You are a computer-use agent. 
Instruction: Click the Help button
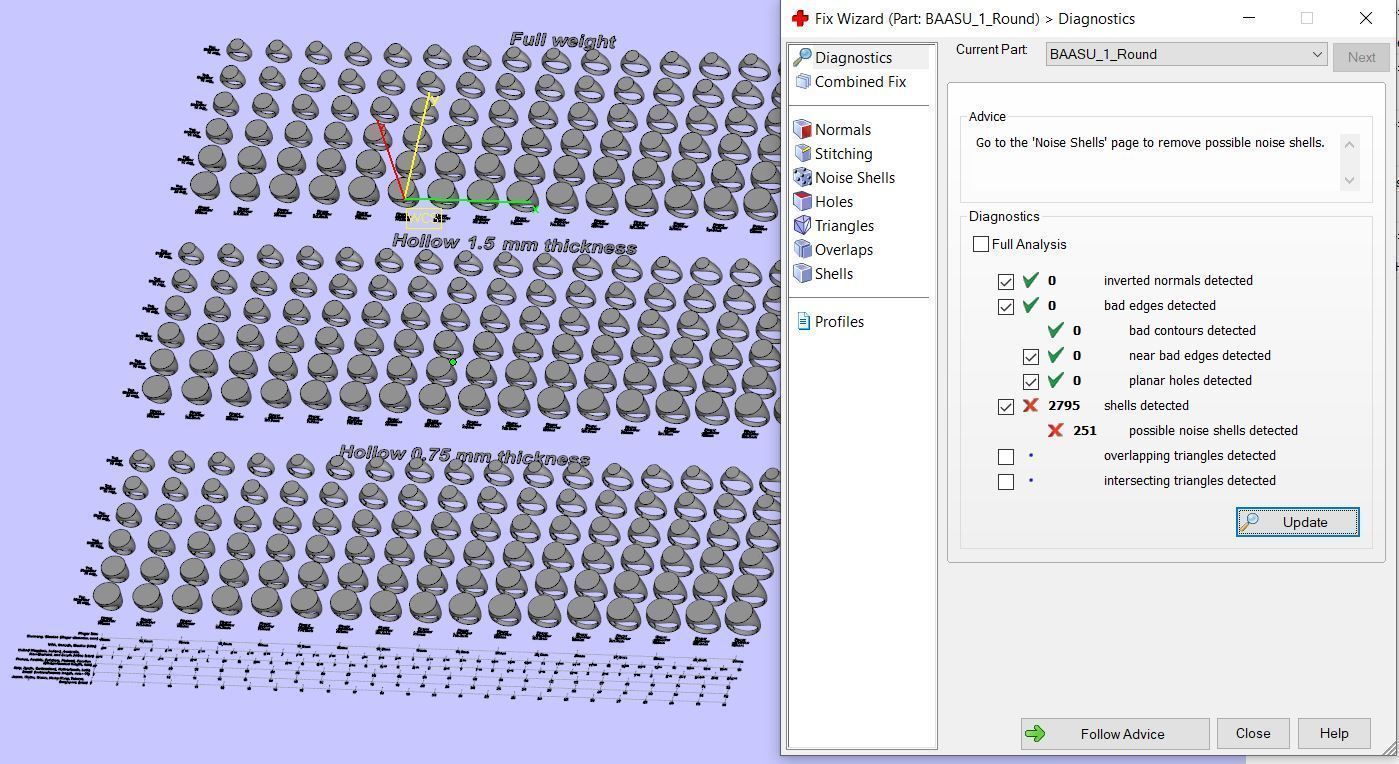(1334, 734)
